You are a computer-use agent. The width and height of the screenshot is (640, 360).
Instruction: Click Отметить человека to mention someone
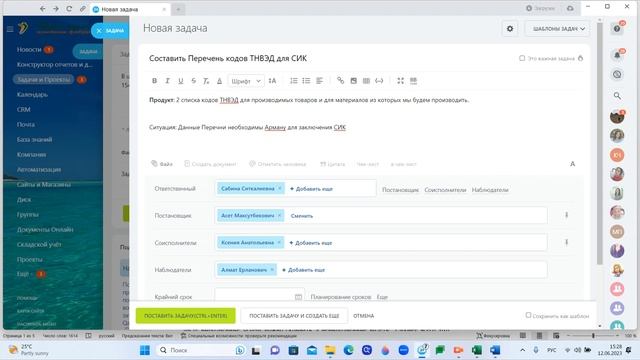coord(278,164)
